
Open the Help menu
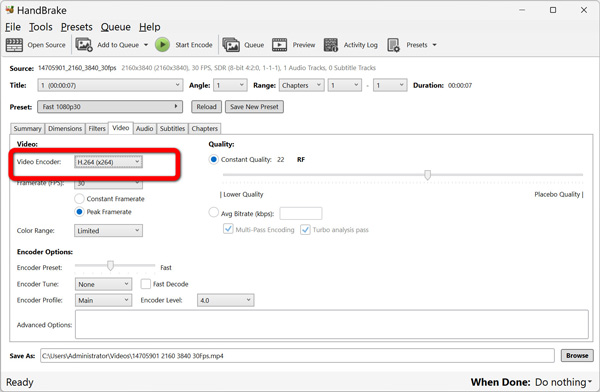coord(150,27)
